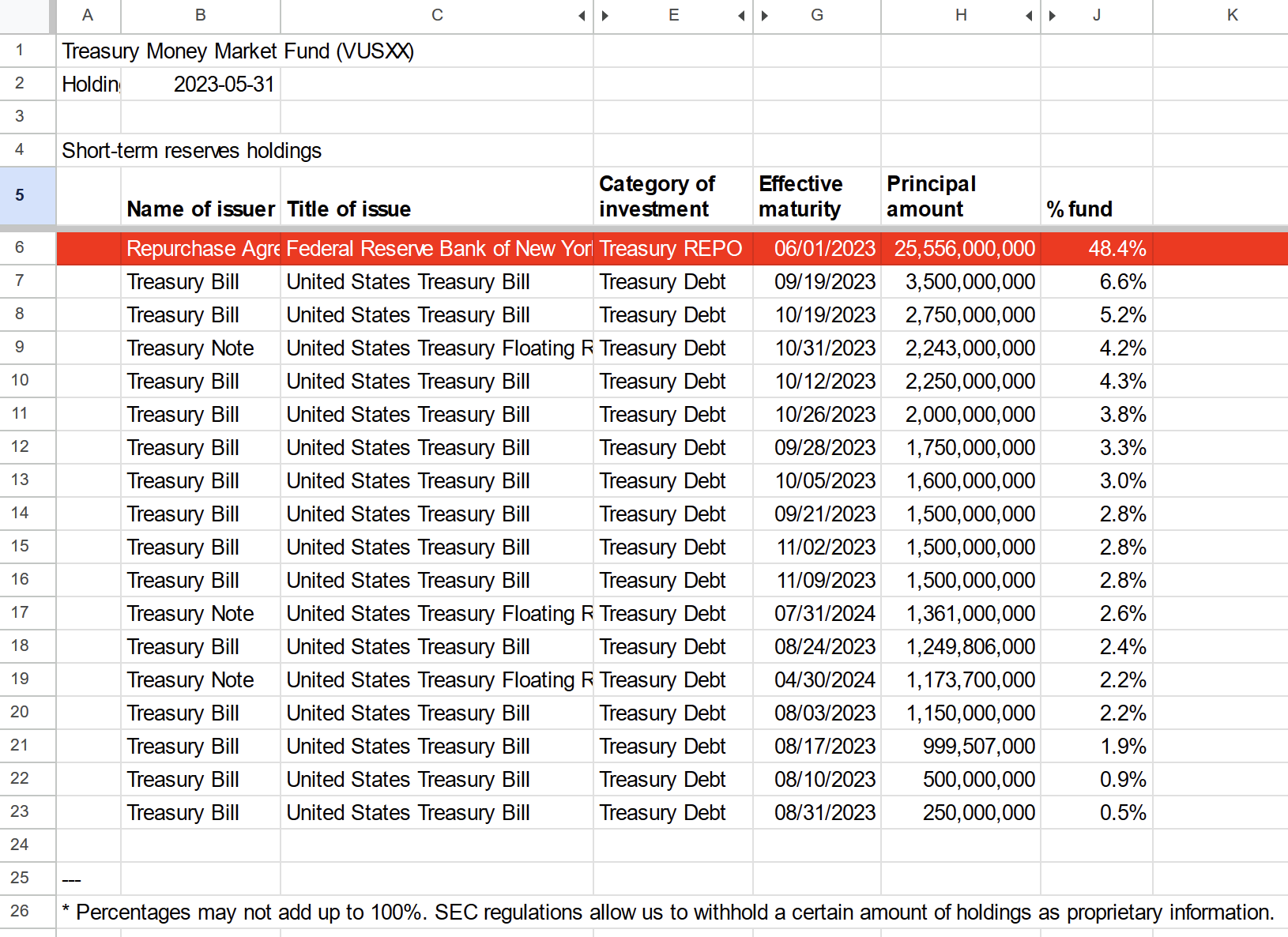Click the Holdings label cell in row 2

point(89,85)
